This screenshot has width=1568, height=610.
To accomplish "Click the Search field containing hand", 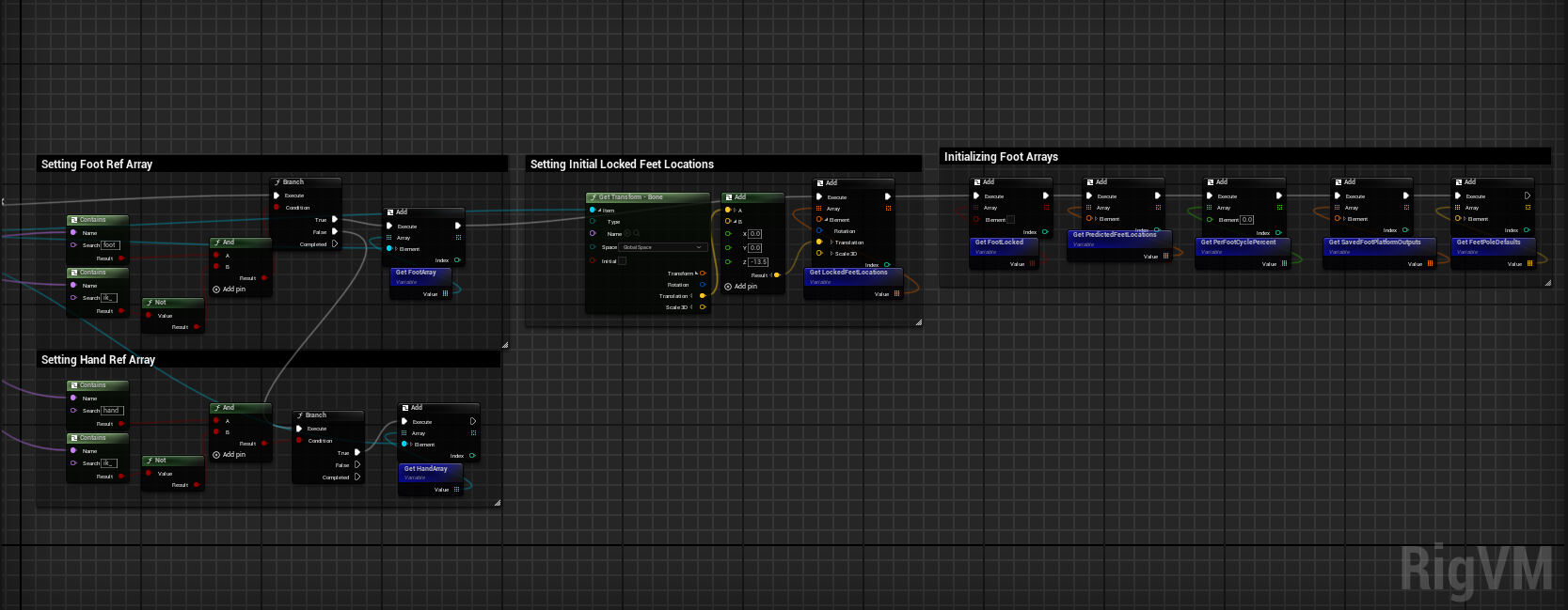I will (x=112, y=411).
